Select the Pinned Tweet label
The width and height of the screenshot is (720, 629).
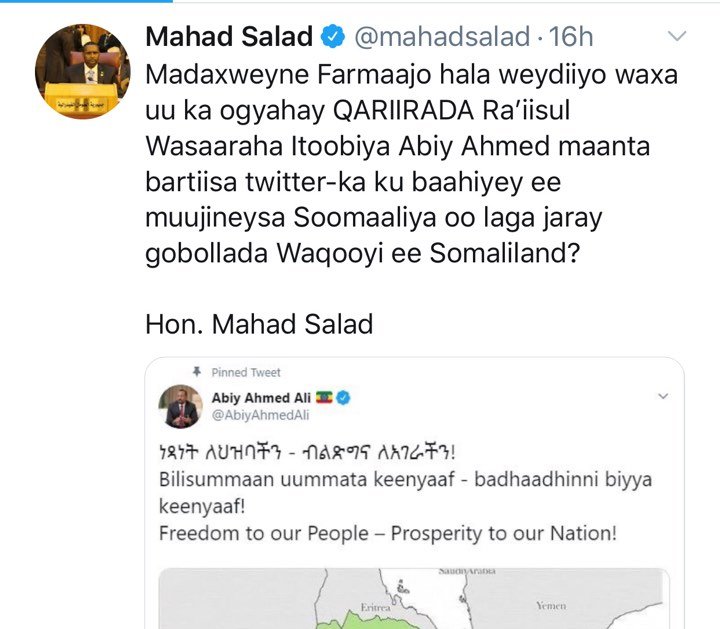[x=246, y=372]
